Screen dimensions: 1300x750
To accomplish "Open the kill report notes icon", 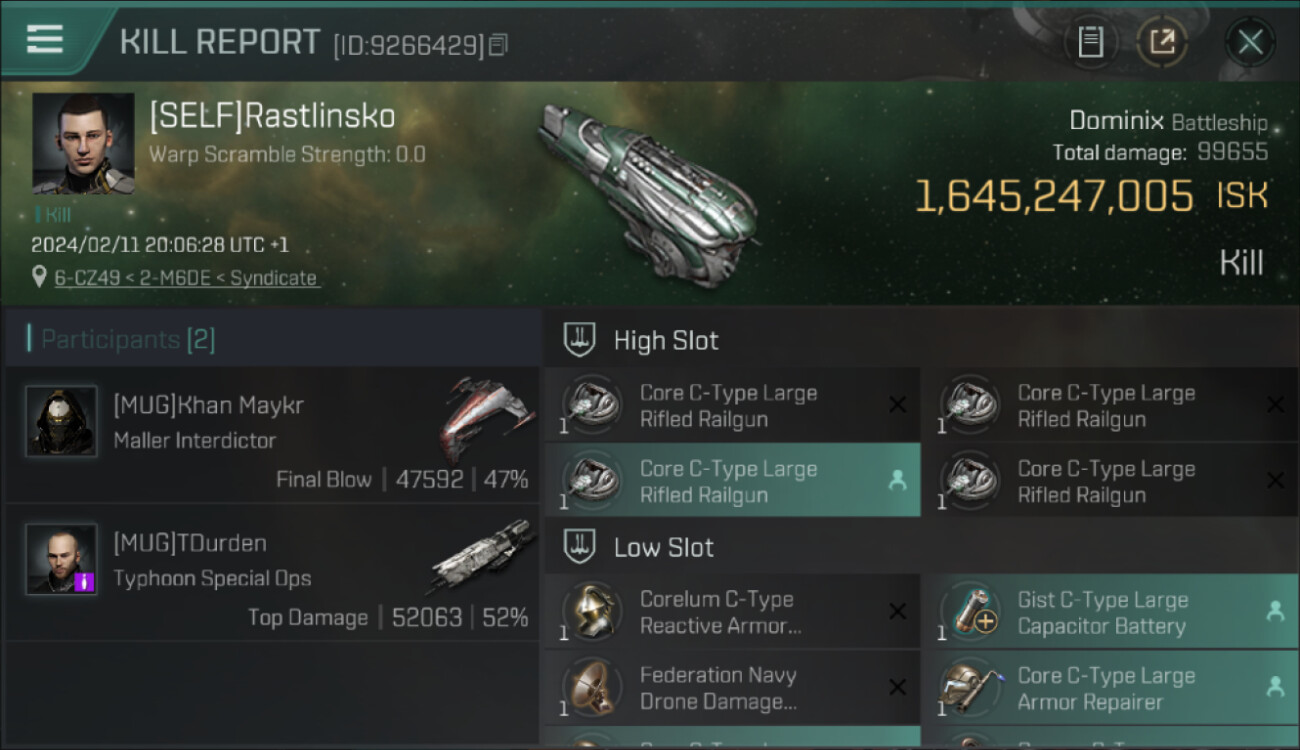I will pyautogui.click(x=1090, y=42).
